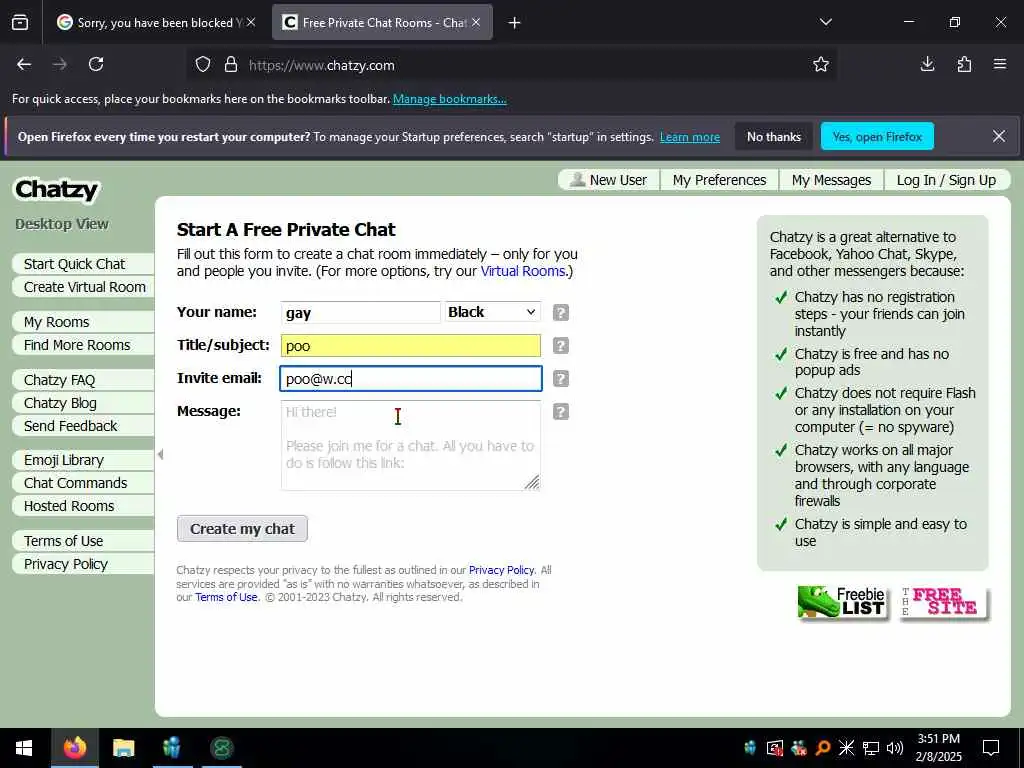
Task: Click the padlock site security icon
Action: pyautogui.click(x=231, y=65)
